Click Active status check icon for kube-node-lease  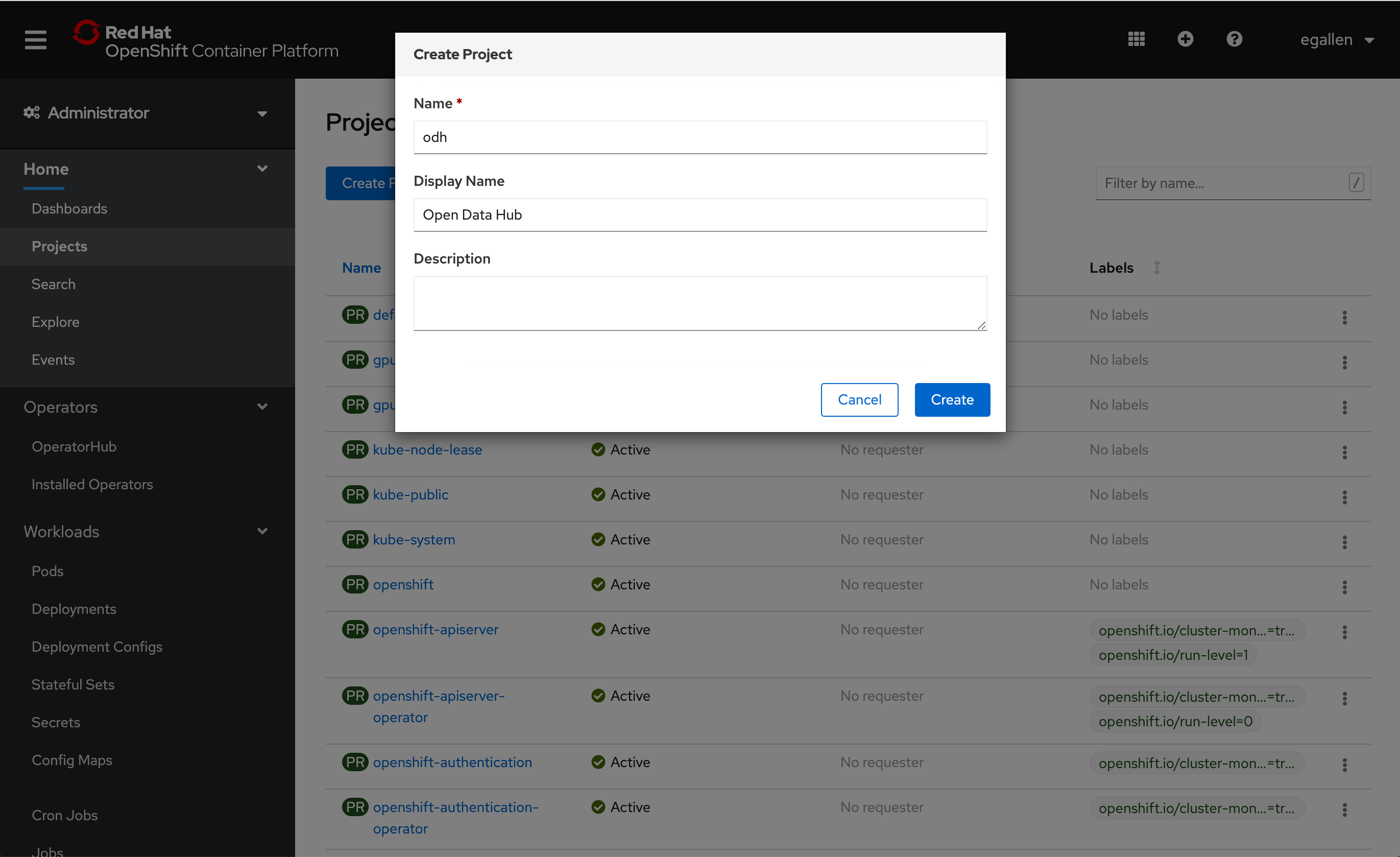pos(598,449)
